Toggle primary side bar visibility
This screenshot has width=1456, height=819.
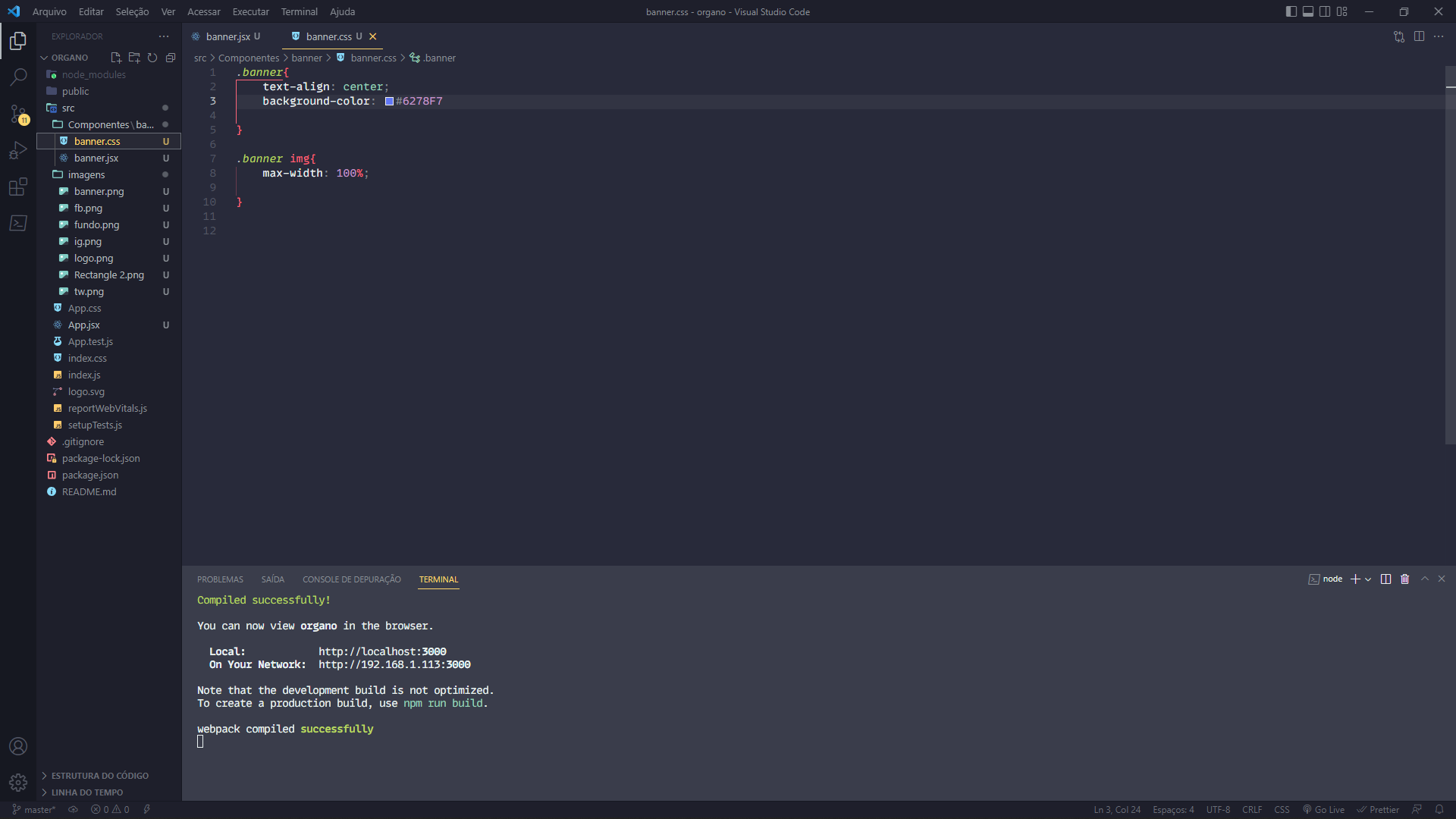1291,11
